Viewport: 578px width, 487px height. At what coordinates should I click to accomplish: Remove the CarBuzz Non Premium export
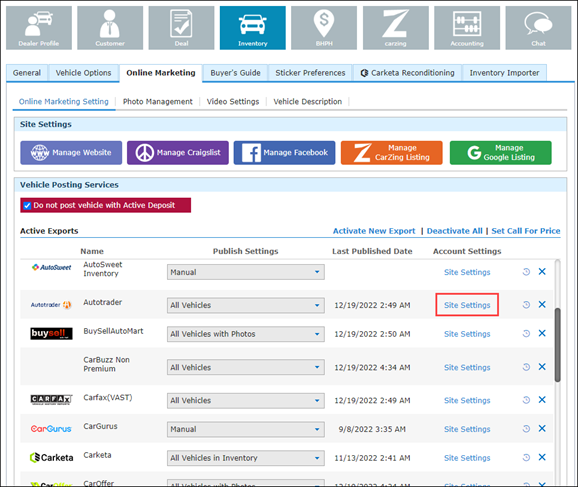pos(542,366)
